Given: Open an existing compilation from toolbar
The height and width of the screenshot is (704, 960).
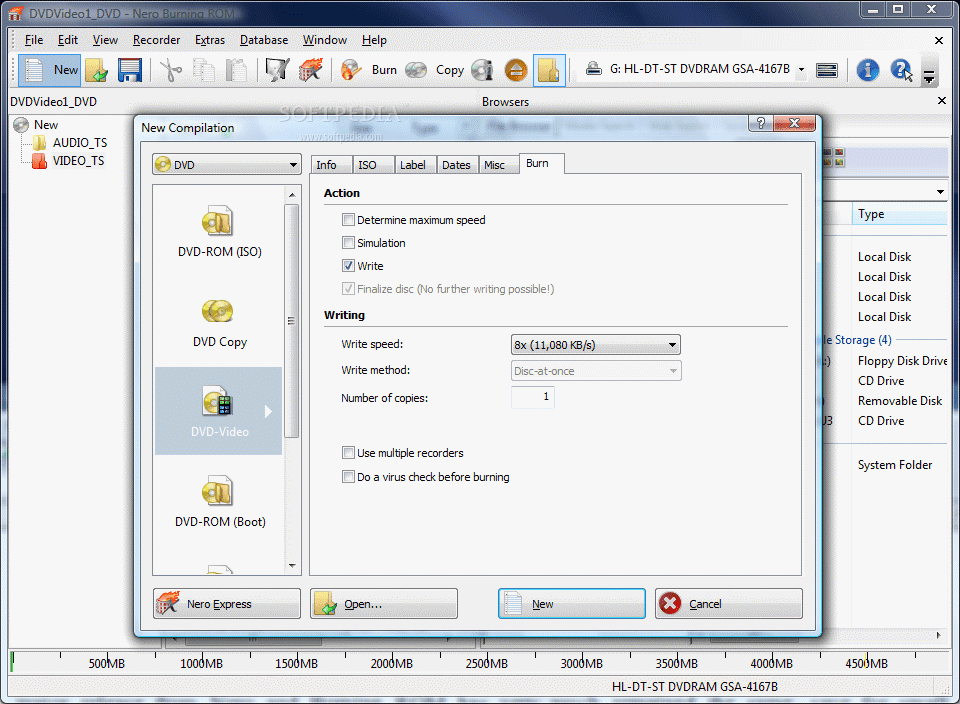Looking at the screenshot, I should [97, 70].
